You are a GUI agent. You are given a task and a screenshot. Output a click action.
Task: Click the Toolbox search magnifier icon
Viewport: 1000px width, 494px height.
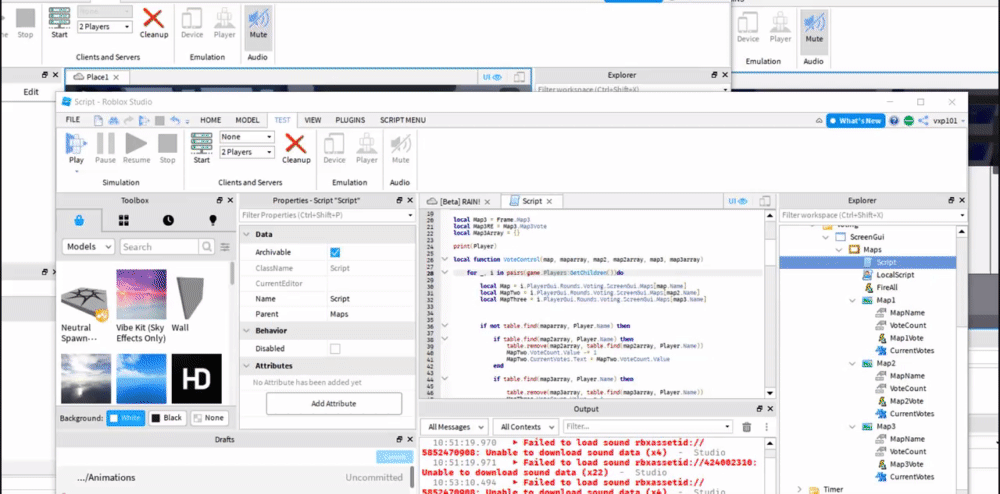[x=207, y=247]
